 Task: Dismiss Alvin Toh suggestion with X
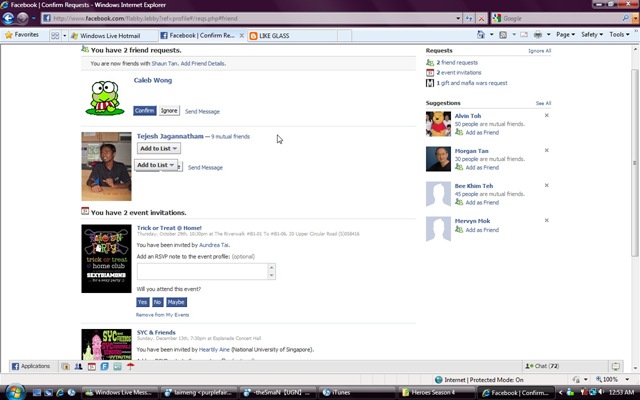[547, 116]
